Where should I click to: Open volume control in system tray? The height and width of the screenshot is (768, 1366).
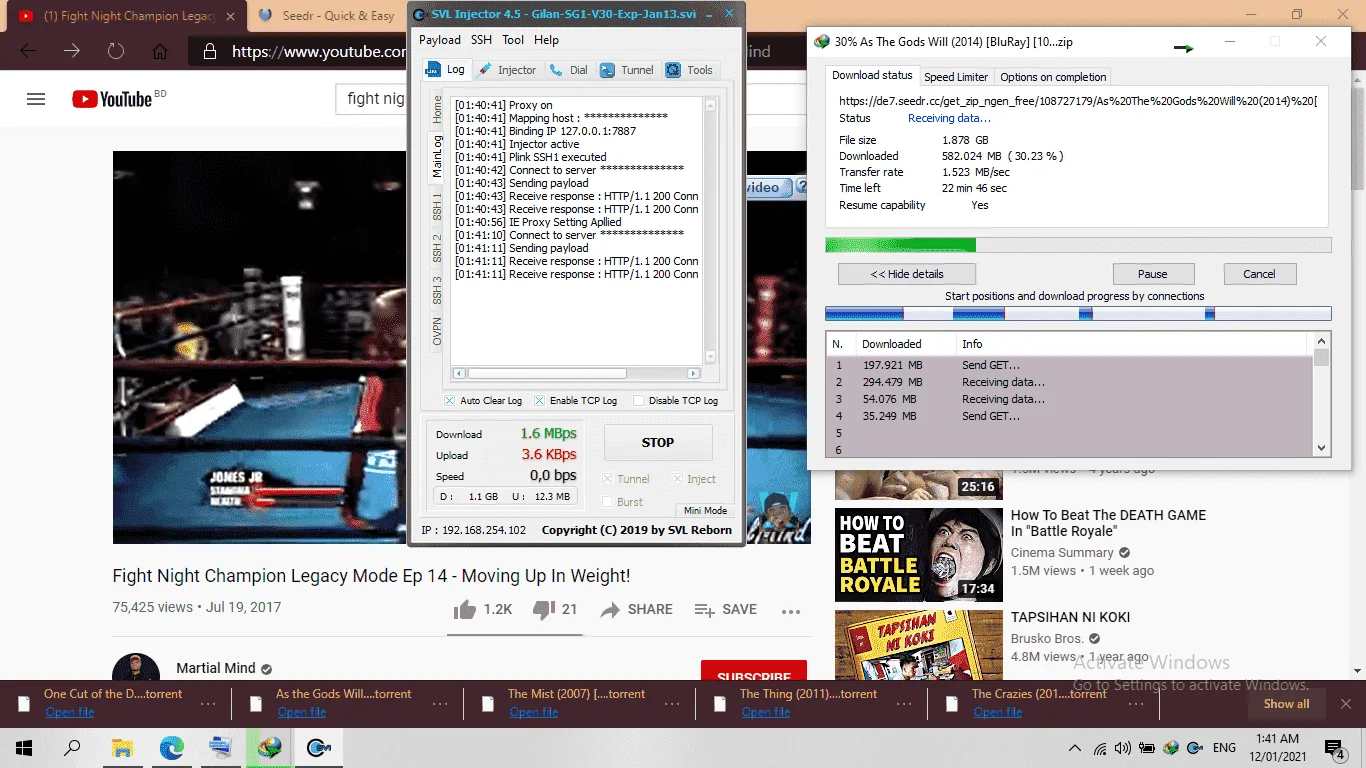(x=1123, y=748)
